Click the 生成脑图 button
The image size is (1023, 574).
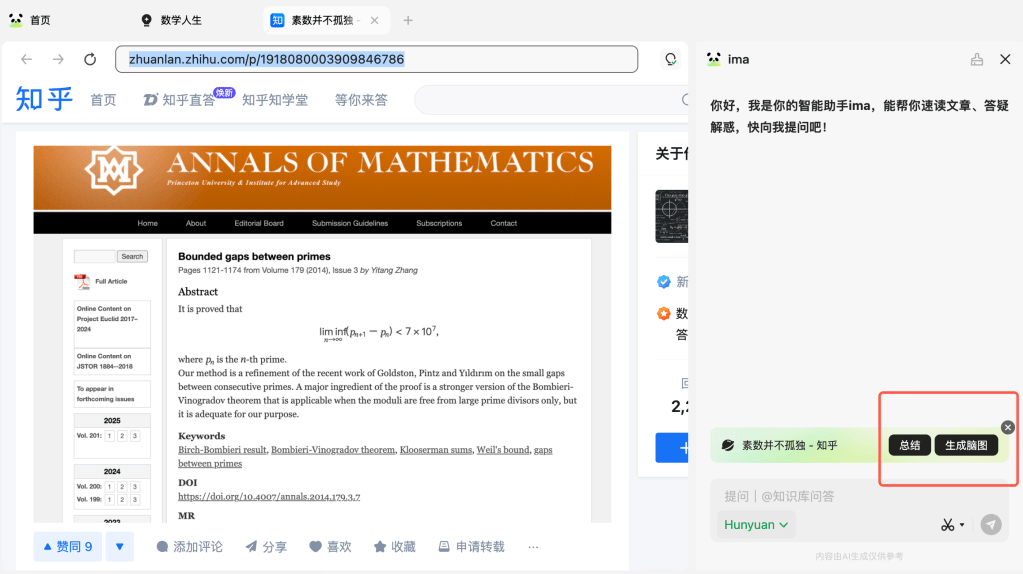click(x=966, y=445)
